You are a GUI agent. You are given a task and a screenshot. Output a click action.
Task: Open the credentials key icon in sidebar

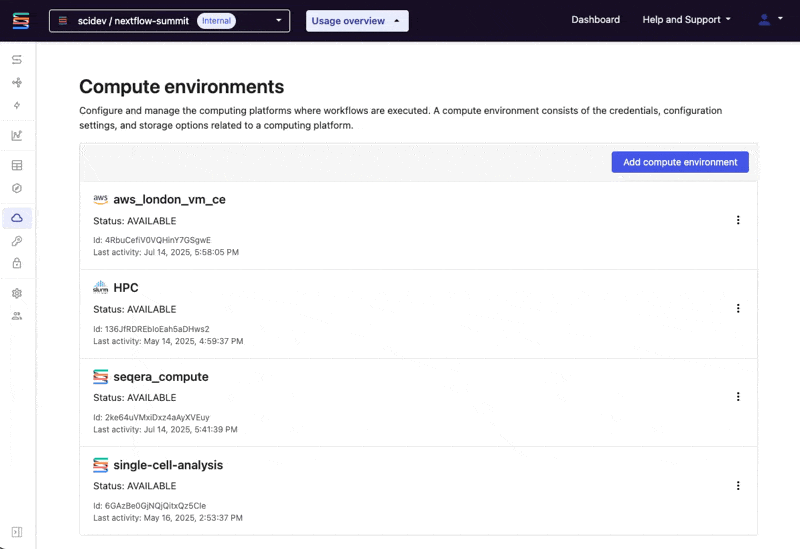pyautogui.click(x=17, y=241)
